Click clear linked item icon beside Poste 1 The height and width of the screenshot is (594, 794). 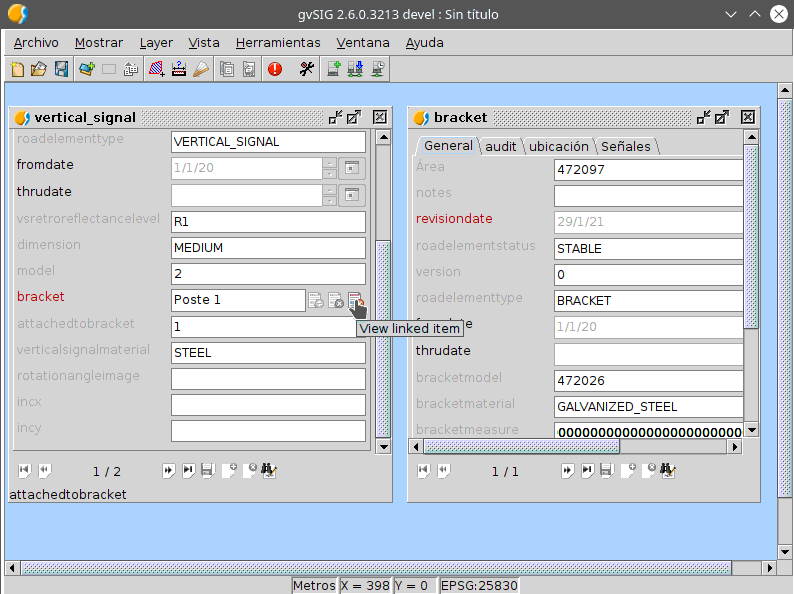[336, 300]
